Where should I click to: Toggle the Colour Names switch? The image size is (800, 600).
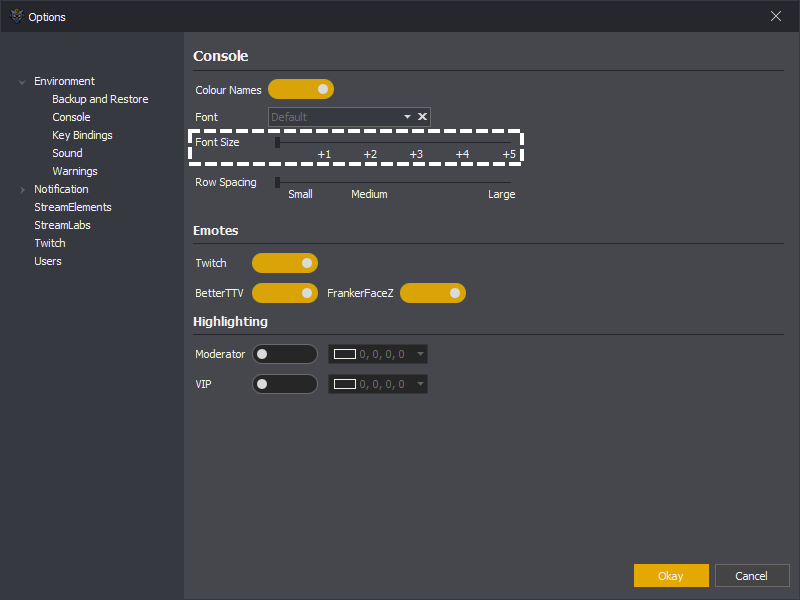301,89
